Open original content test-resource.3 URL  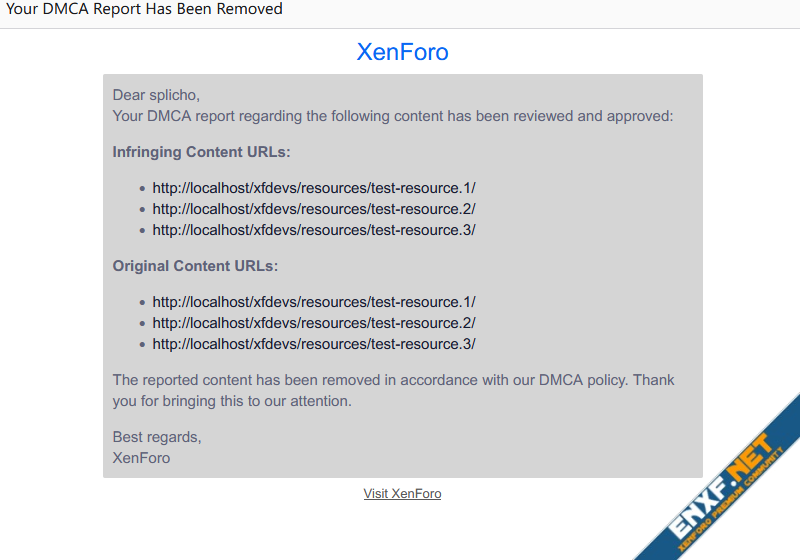point(314,344)
